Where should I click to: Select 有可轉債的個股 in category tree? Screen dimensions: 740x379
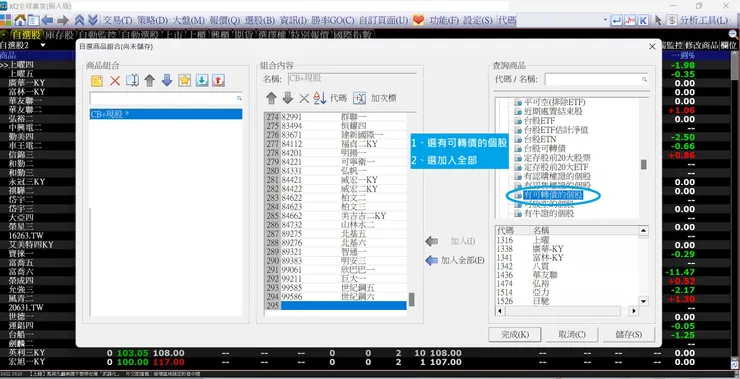(553, 195)
